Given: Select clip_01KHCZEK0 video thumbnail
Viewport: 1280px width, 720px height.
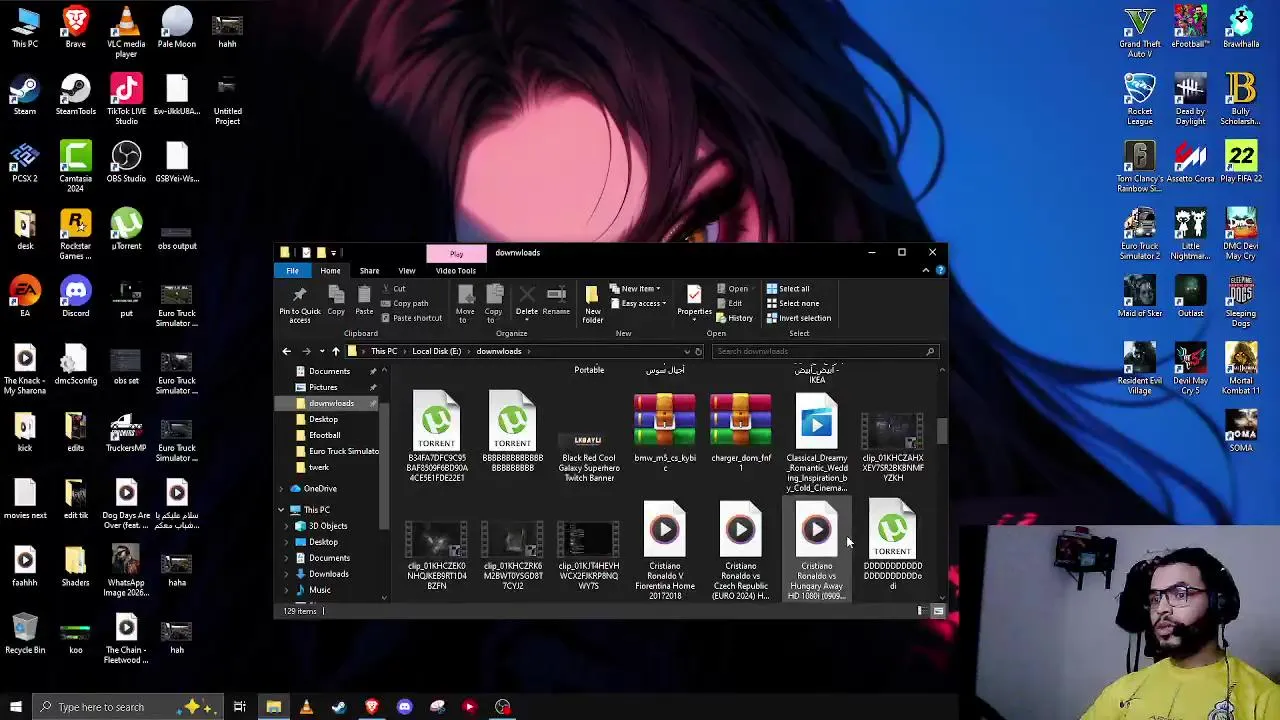Looking at the screenshot, I should tap(437, 553).
